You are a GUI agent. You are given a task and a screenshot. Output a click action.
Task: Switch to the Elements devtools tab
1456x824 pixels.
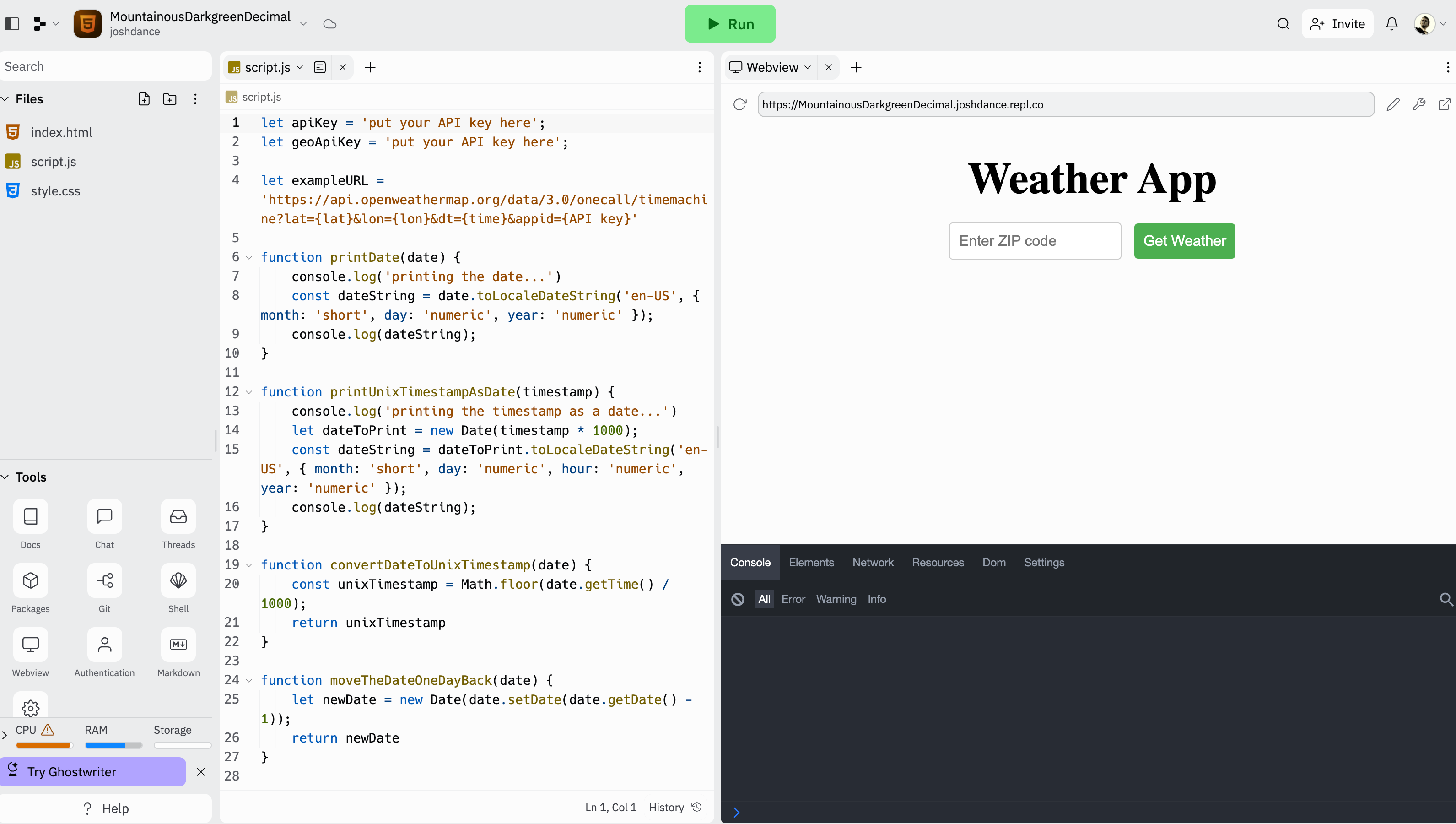pyautogui.click(x=811, y=563)
